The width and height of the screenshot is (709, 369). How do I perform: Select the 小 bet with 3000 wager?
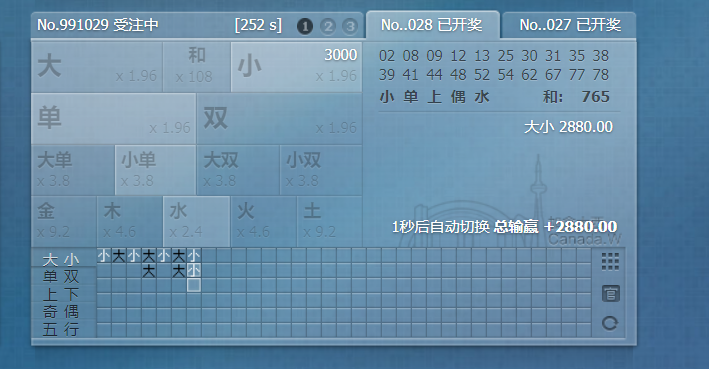click(x=296, y=67)
